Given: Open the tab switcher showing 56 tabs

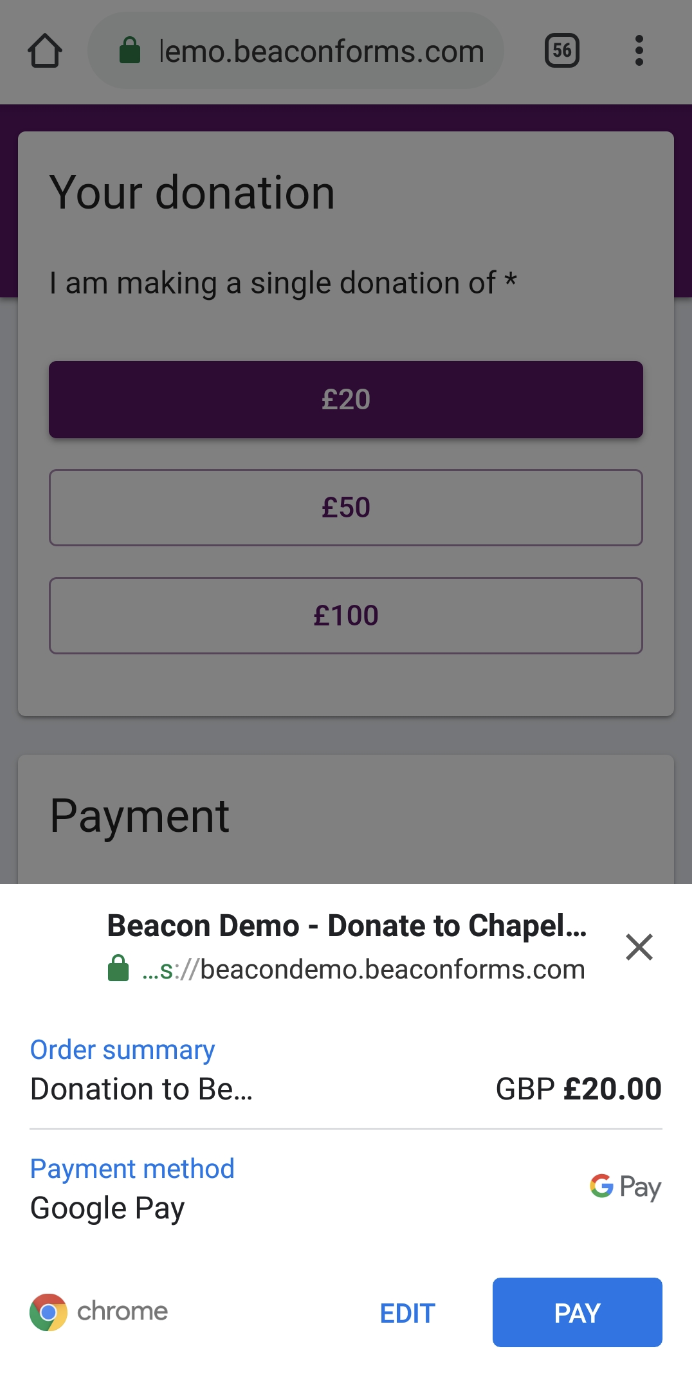Looking at the screenshot, I should 562,51.
